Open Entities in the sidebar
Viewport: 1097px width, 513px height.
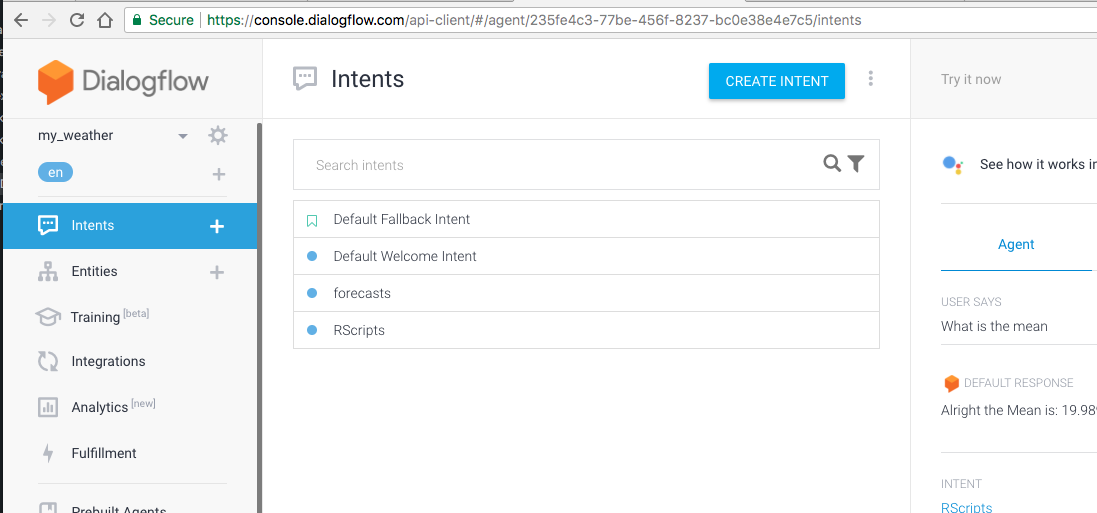click(x=94, y=272)
